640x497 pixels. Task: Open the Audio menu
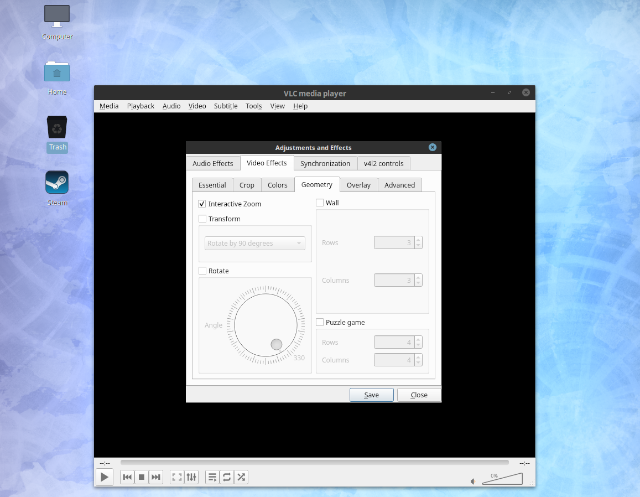coord(171,106)
